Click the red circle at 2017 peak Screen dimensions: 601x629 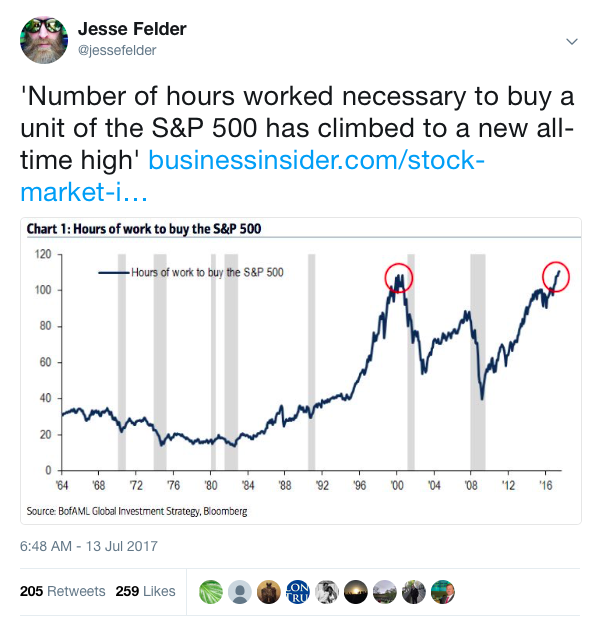click(x=556, y=276)
